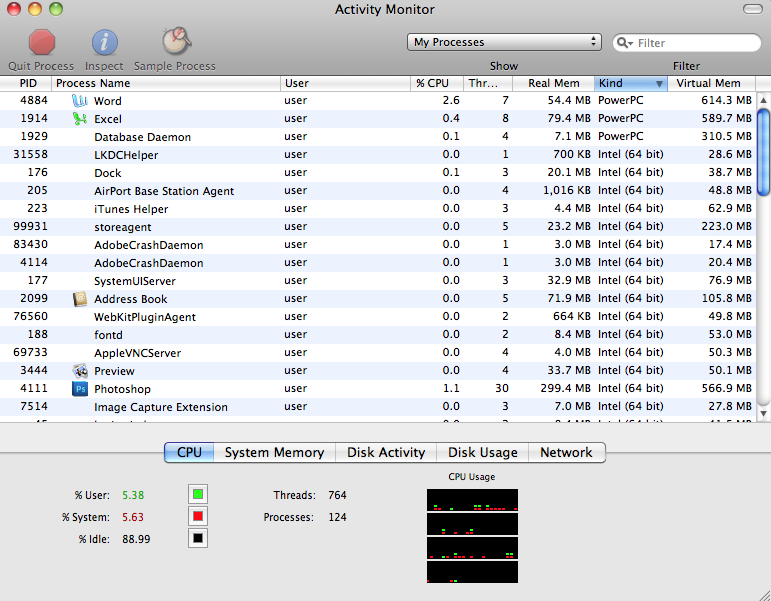Click the % User value 5.38
Viewport: 771px width, 601px height.
(x=133, y=495)
